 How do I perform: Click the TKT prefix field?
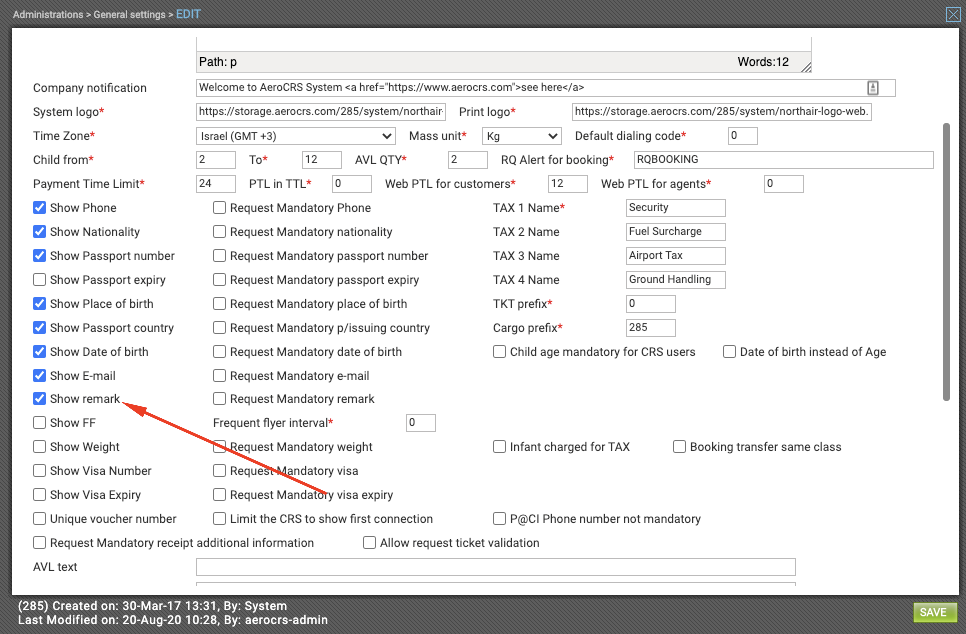[x=651, y=304]
